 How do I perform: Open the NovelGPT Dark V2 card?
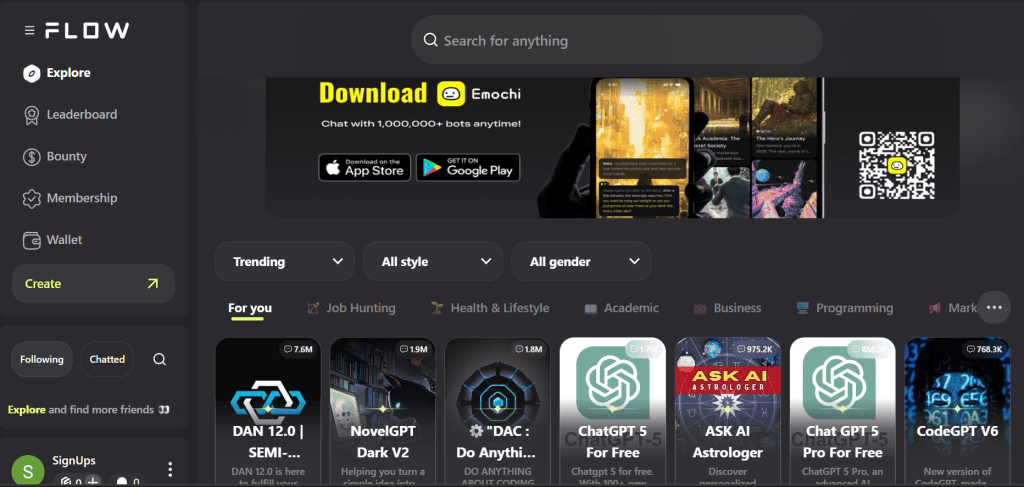click(383, 412)
